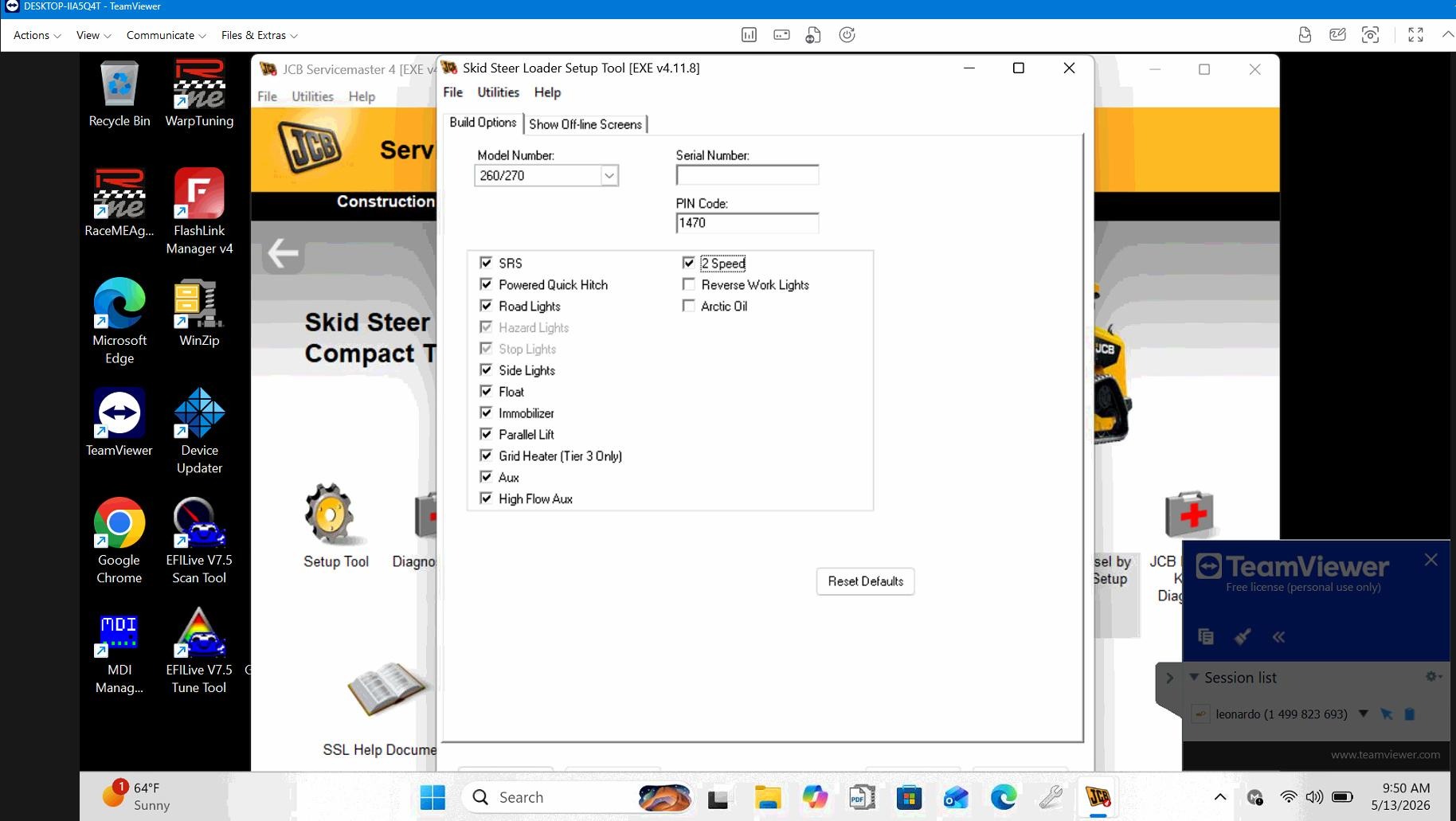This screenshot has height=821, width=1456.
Task: Toggle the Road Lights checkbox
Action: [x=486, y=306]
